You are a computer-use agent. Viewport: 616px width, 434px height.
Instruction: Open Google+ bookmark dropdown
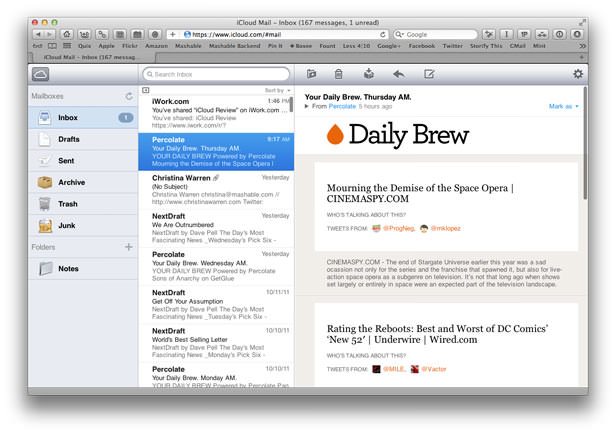(x=389, y=46)
